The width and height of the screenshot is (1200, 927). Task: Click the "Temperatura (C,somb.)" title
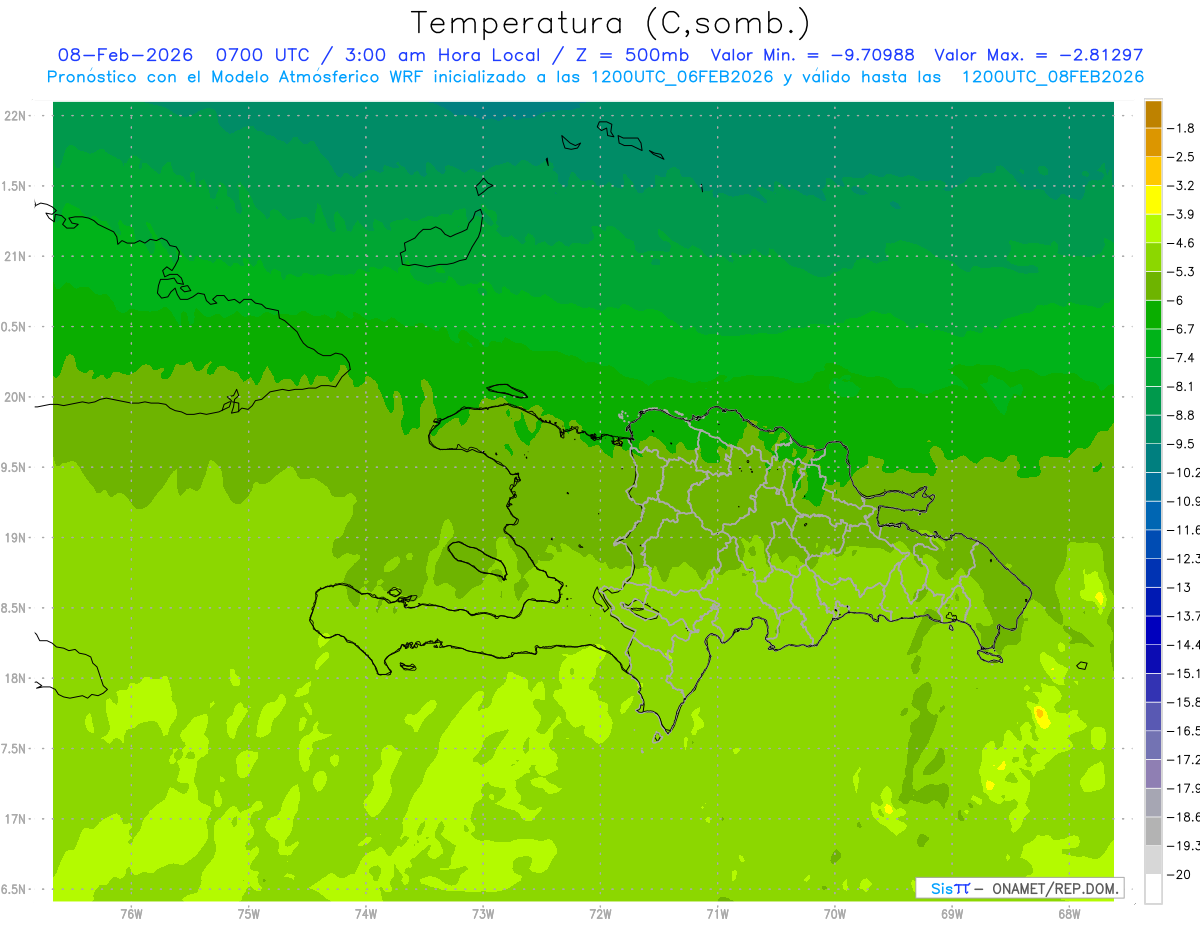pyautogui.click(x=611, y=23)
